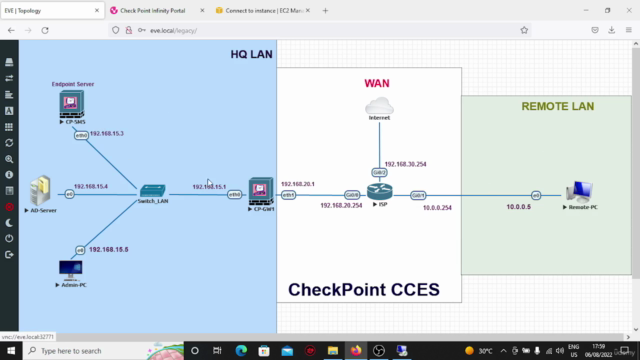The image size is (640, 360).
Task: Go back to previous page
Action: [x=11, y=30]
